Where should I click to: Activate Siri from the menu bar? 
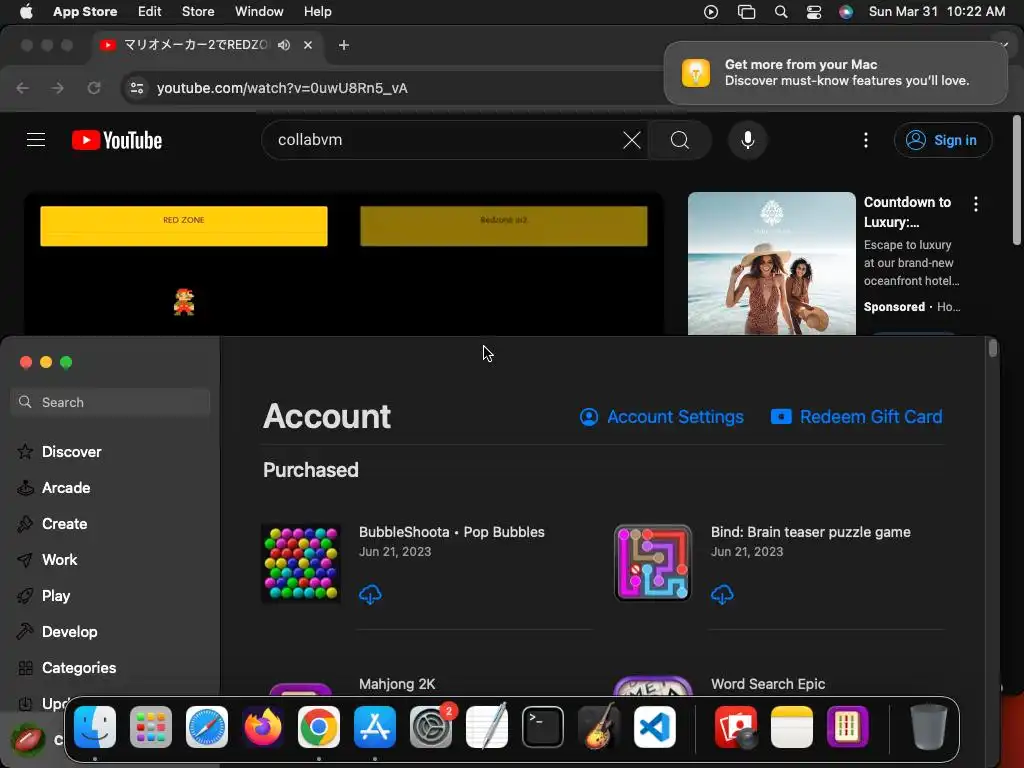pos(846,12)
